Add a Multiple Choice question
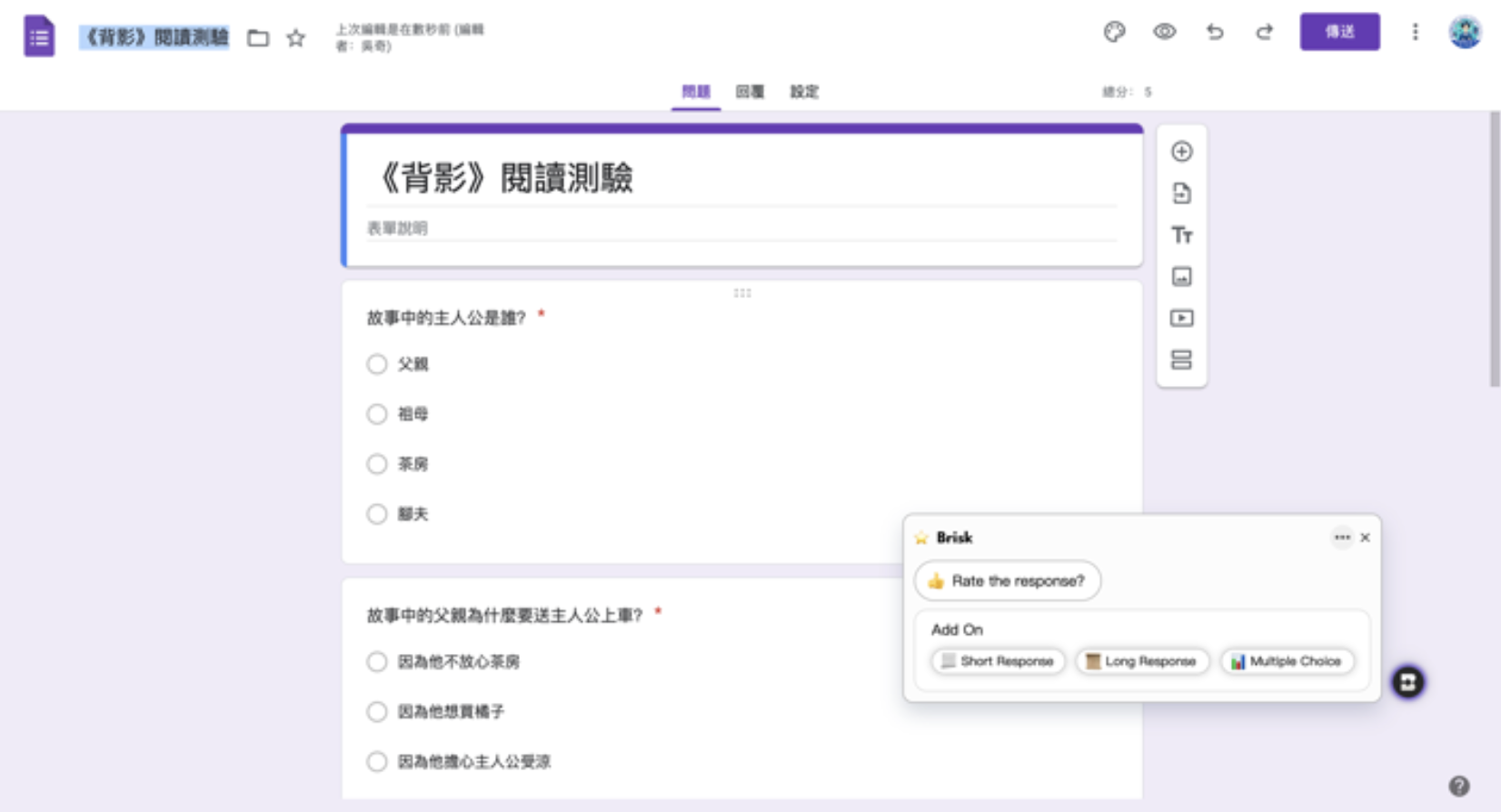 [x=1287, y=661]
